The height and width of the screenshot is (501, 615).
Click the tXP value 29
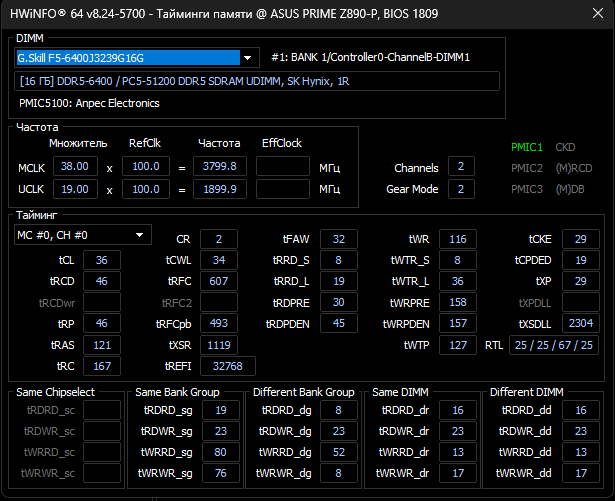(581, 281)
